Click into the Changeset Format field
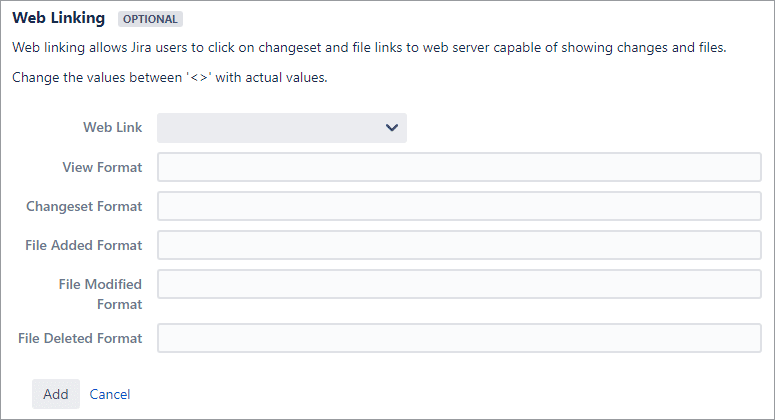Viewport: 775px width, 420px height. click(x=459, y=206)
